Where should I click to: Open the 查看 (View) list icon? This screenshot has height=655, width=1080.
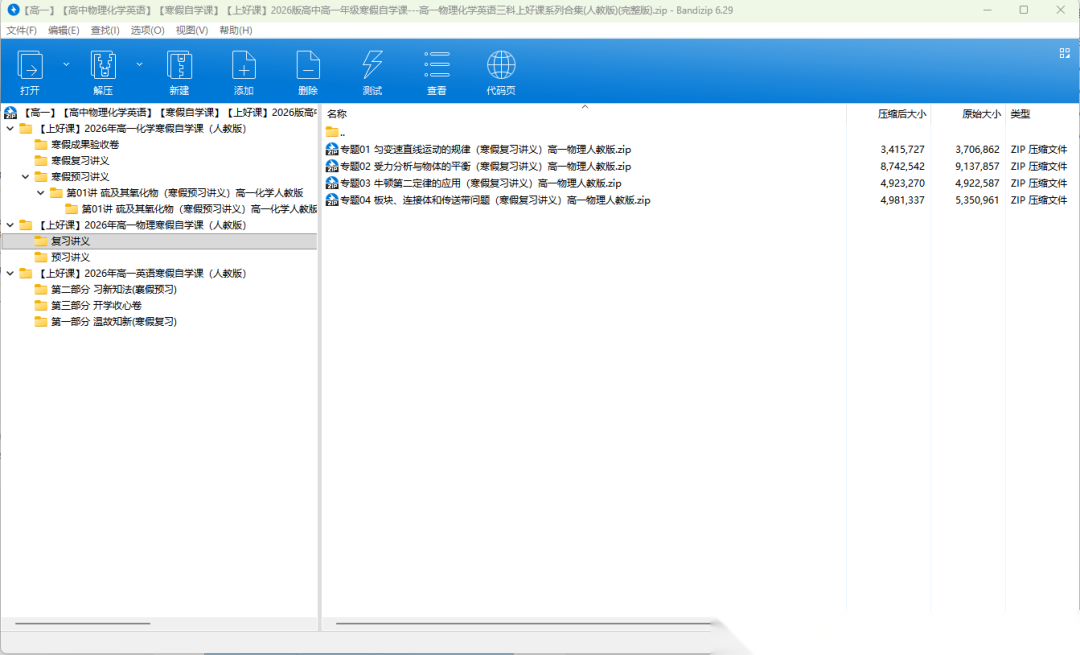coord(437,67)
